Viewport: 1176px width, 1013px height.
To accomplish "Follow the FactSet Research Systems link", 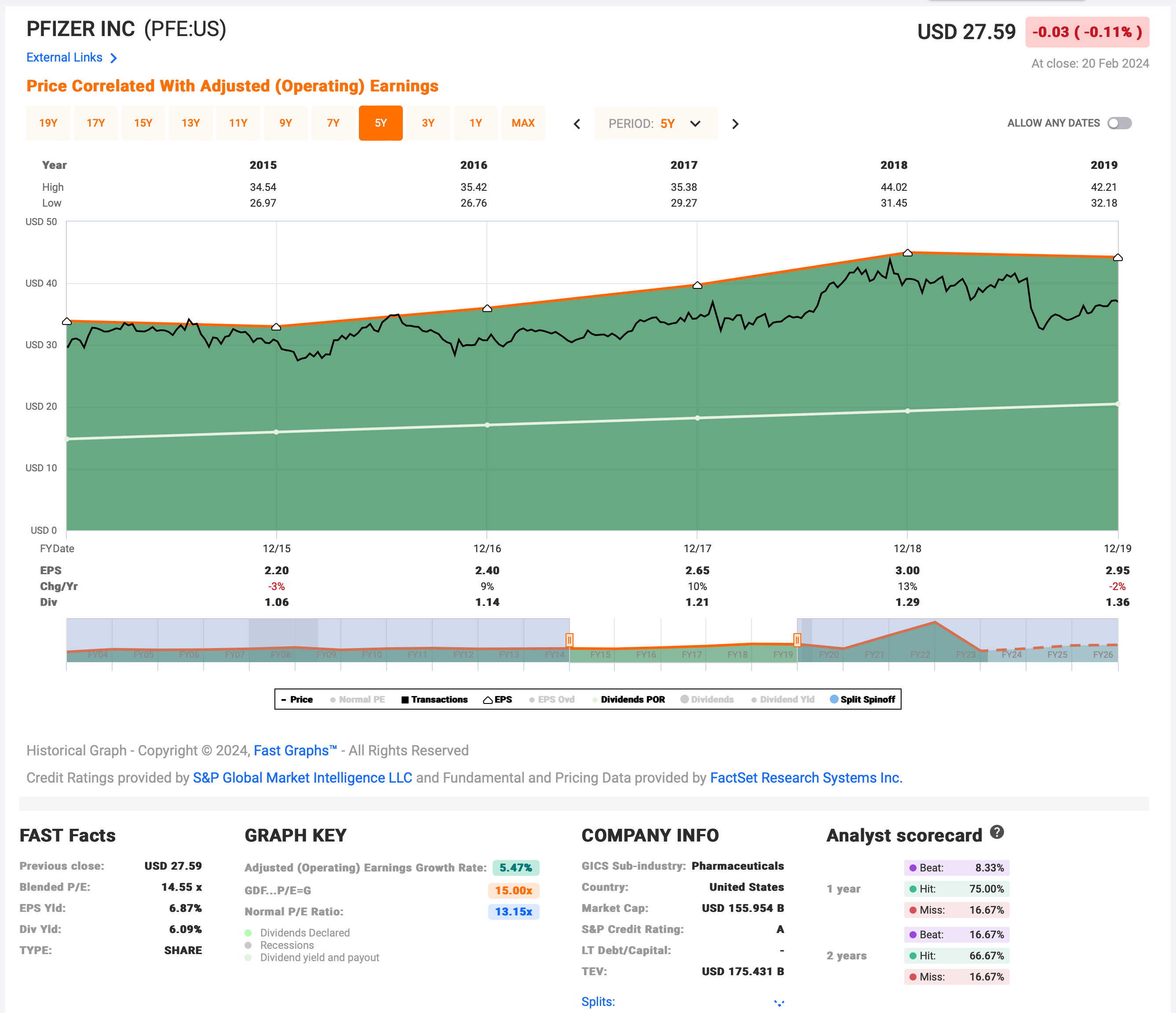I will [x=806, y=777].
